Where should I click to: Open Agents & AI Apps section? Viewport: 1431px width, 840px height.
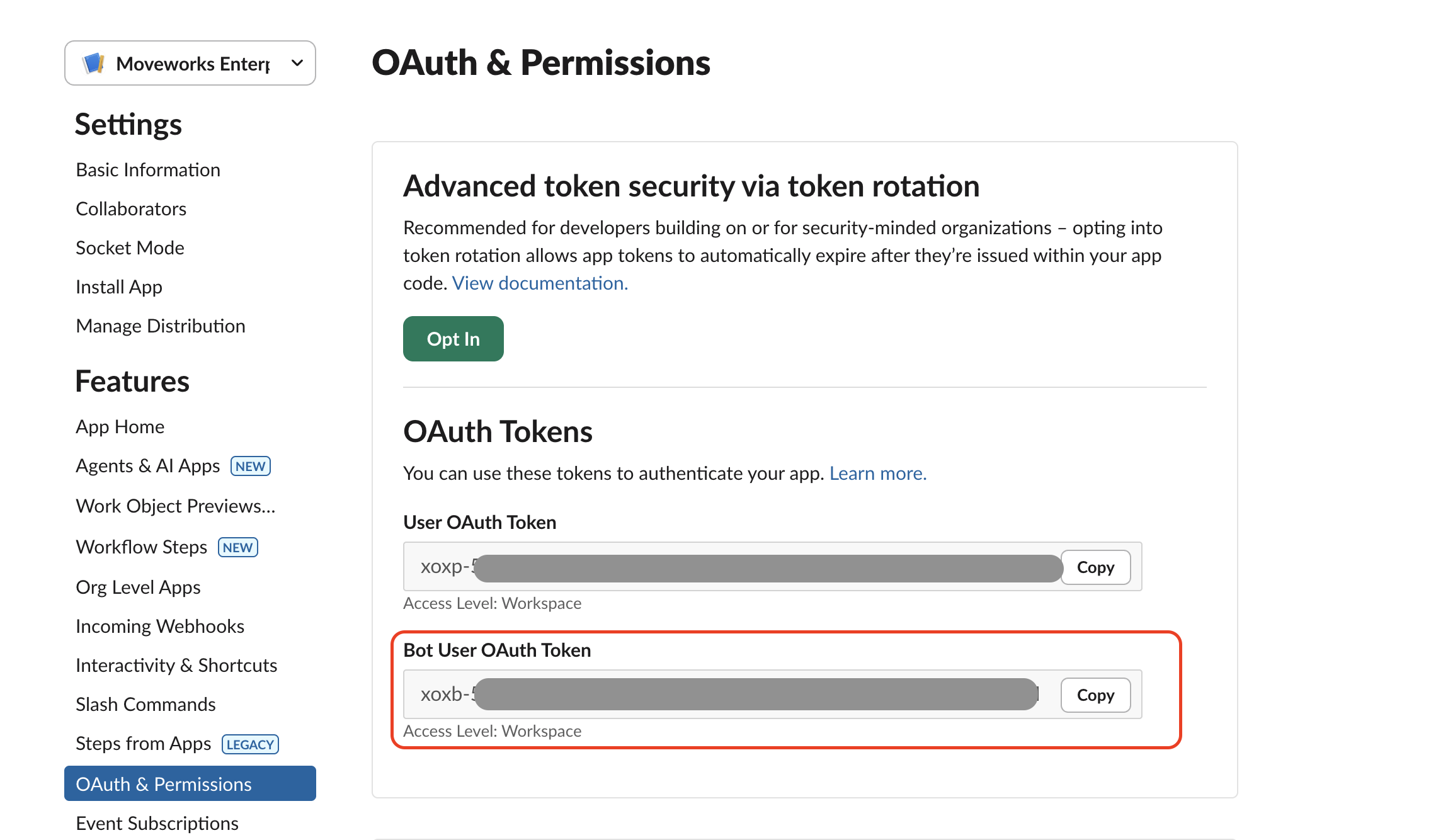[x=147, y=466]
